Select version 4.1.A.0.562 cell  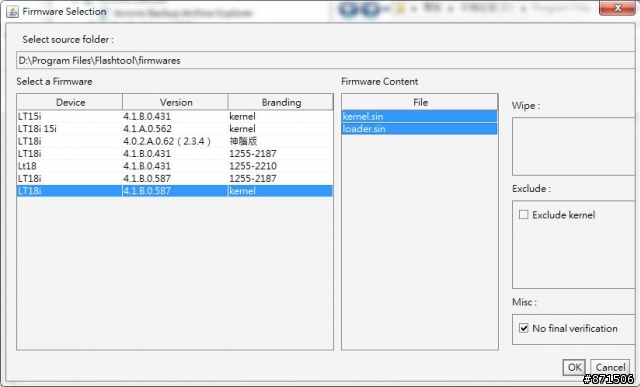pyautogui.click(x=176, y=129)
